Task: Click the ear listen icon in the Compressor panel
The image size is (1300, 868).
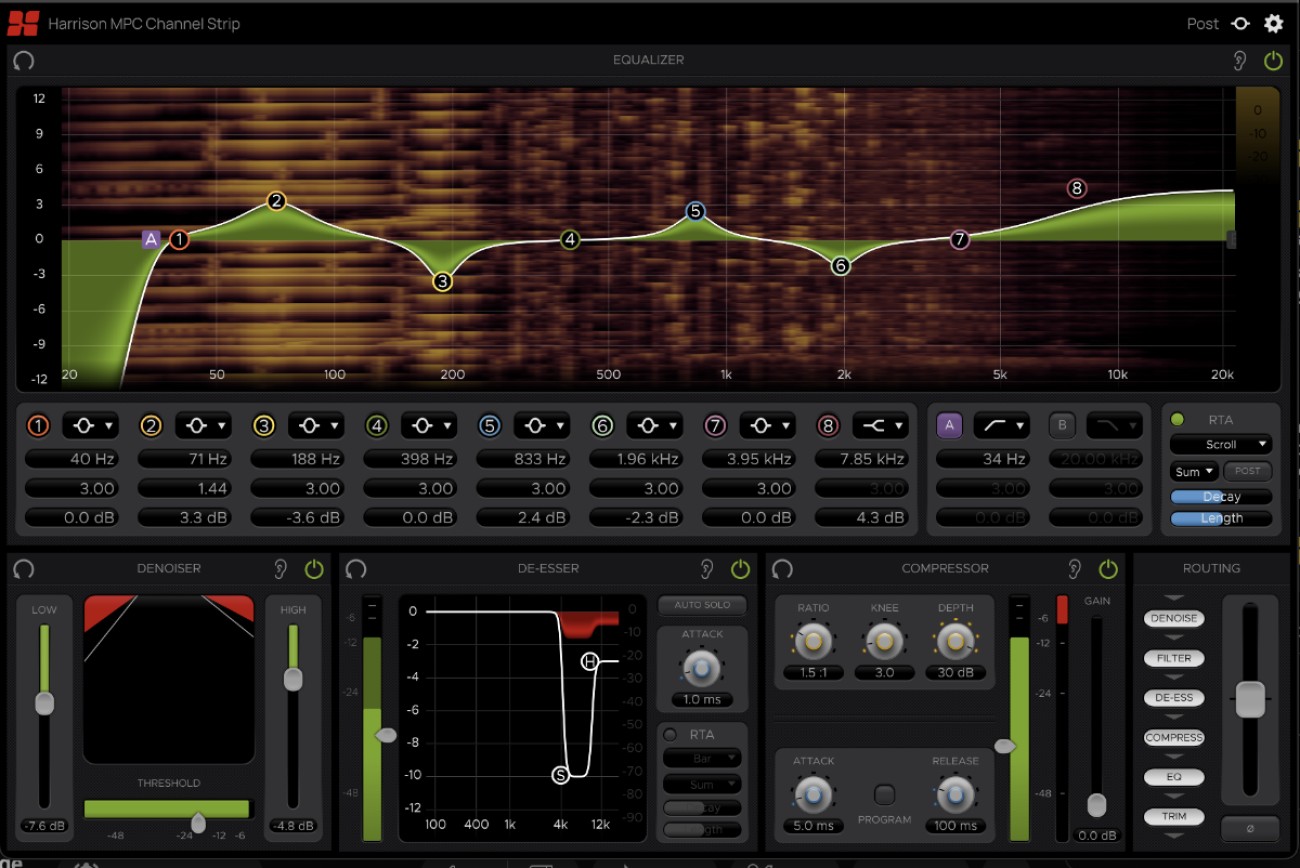Action: (x=1074, y=568)
